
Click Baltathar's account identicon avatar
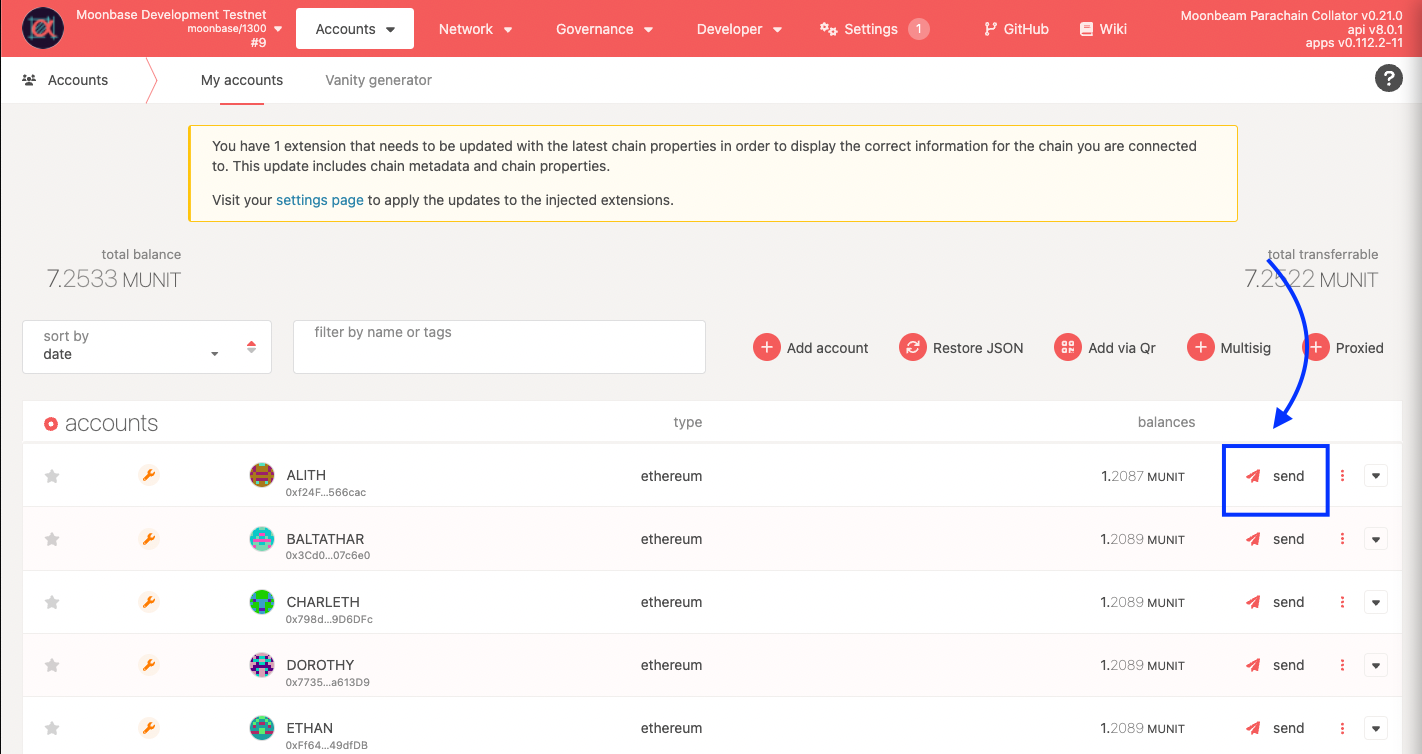pos(261,538)
